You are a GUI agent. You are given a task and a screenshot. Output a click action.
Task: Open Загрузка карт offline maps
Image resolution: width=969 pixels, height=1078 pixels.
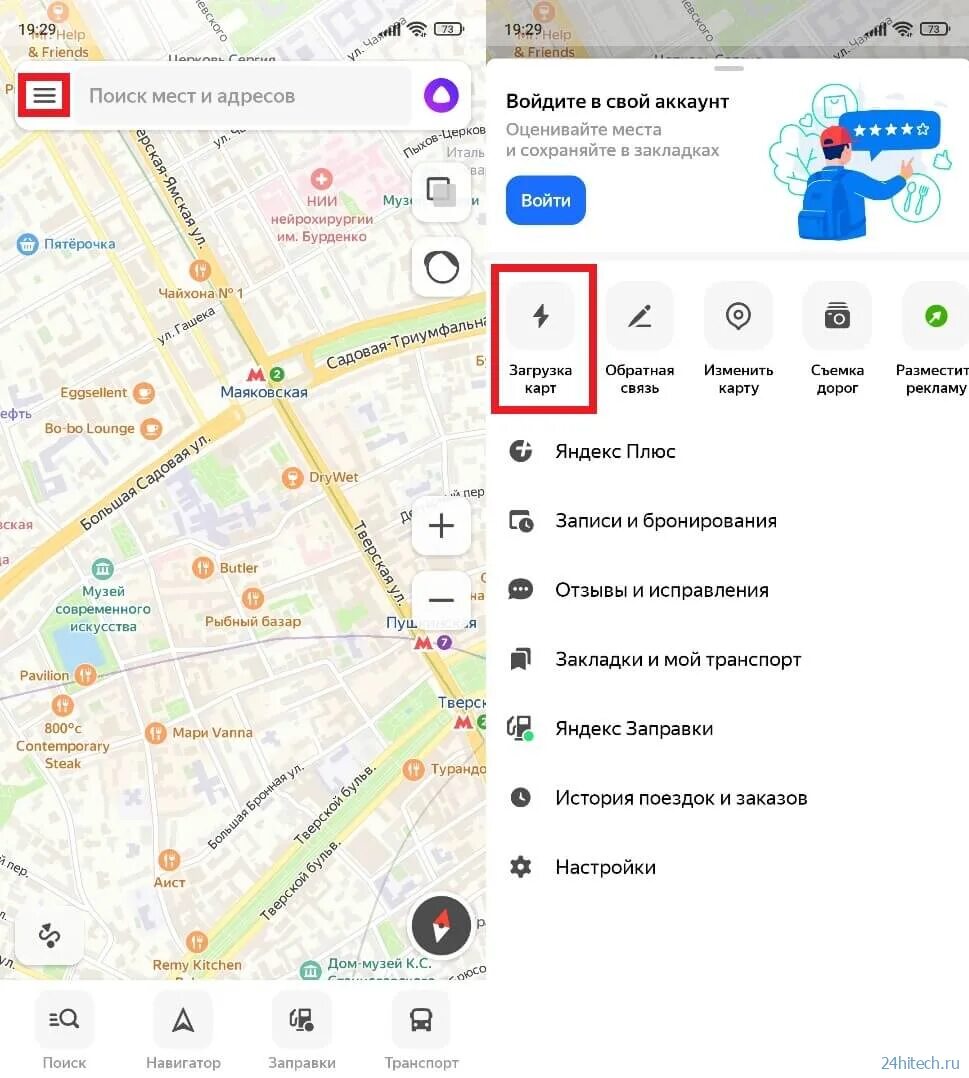(x=541, y=340)
